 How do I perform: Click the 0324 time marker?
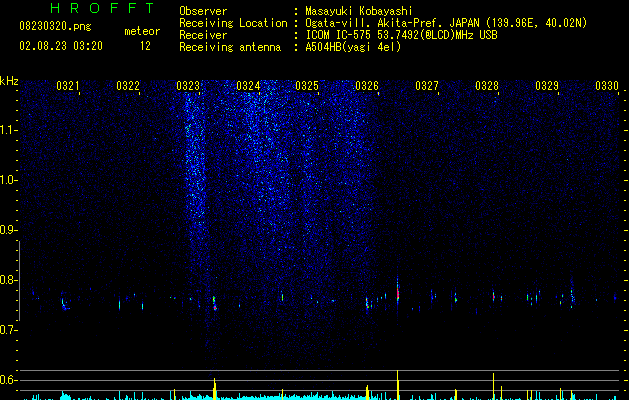point(248,86)
